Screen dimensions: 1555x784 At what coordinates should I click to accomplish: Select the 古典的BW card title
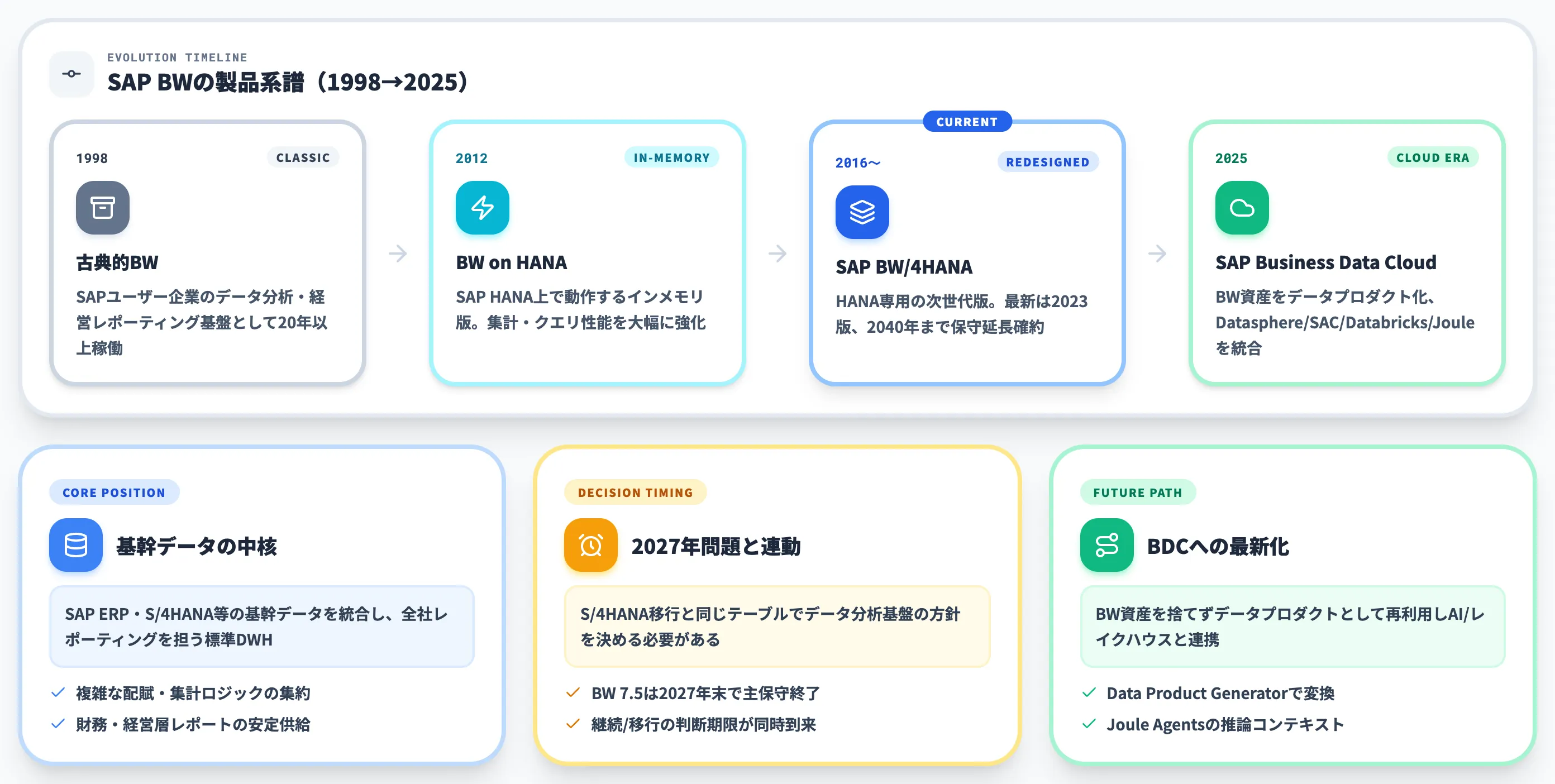pyautogui.click(x=117, y=262)
